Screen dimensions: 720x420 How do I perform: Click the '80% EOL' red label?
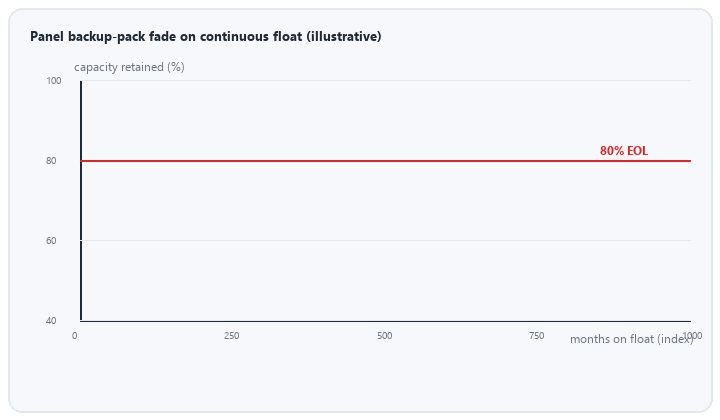point(624,151)
